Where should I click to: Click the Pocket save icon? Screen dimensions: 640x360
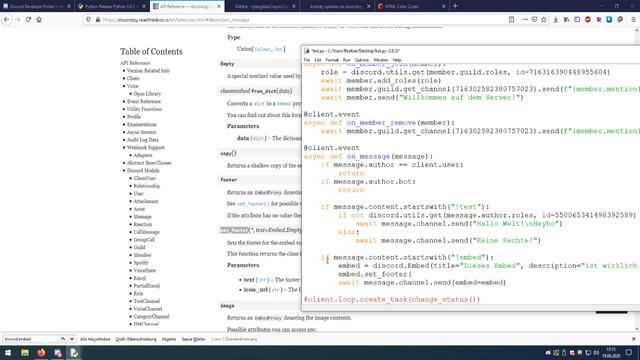tap(534, 20)
